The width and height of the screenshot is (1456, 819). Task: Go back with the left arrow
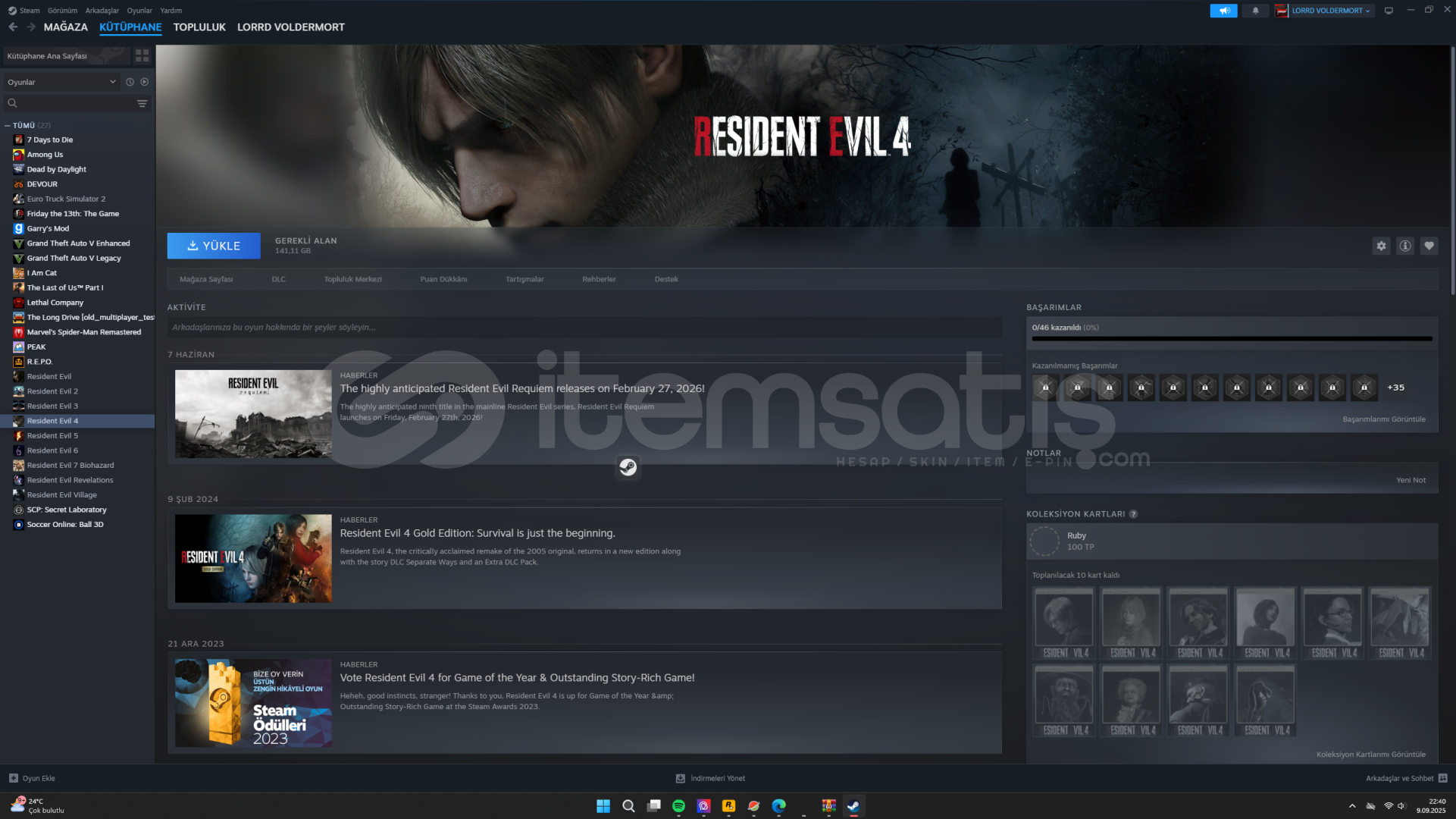(13, 27)
